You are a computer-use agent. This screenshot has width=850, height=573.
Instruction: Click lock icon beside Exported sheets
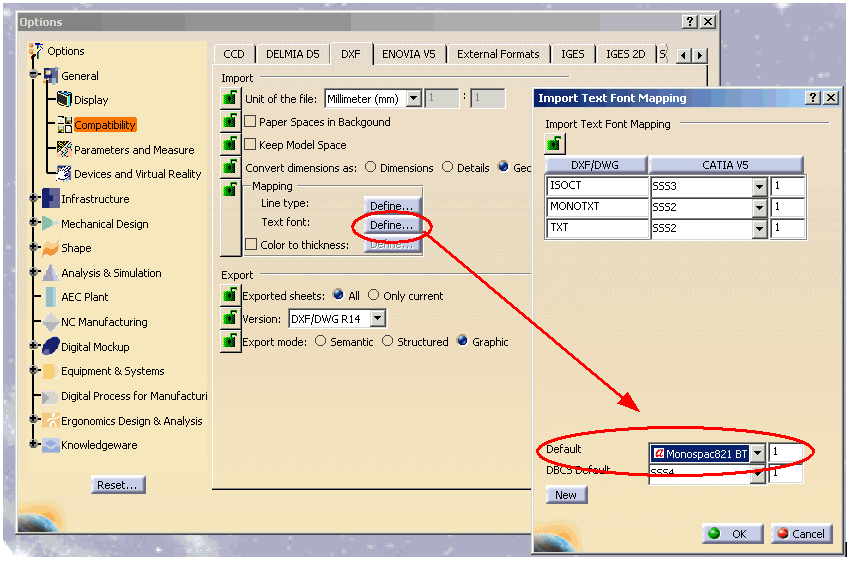point(230,295)
